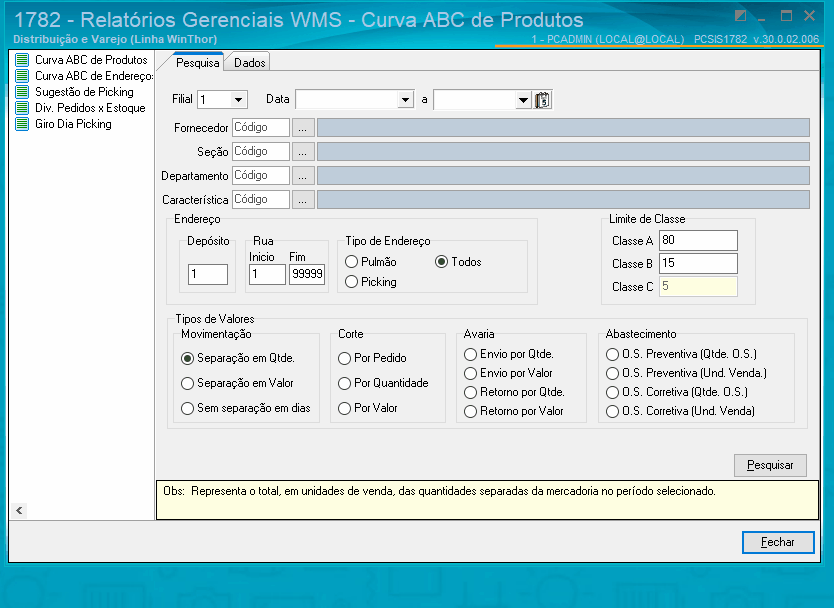The image size is (834, 608).
Task: Open the Fornecedor lookup ellipsis button
Action: (303, 128)
